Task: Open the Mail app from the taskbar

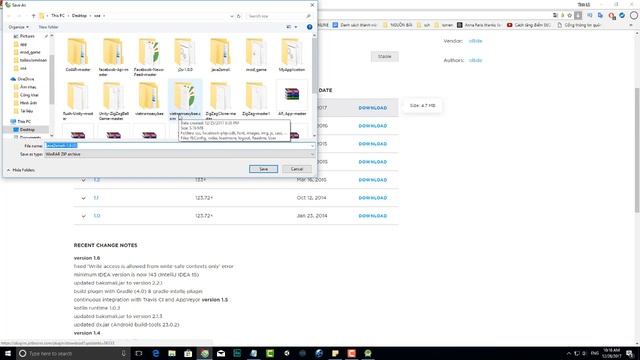Action: tap(221, 353)
